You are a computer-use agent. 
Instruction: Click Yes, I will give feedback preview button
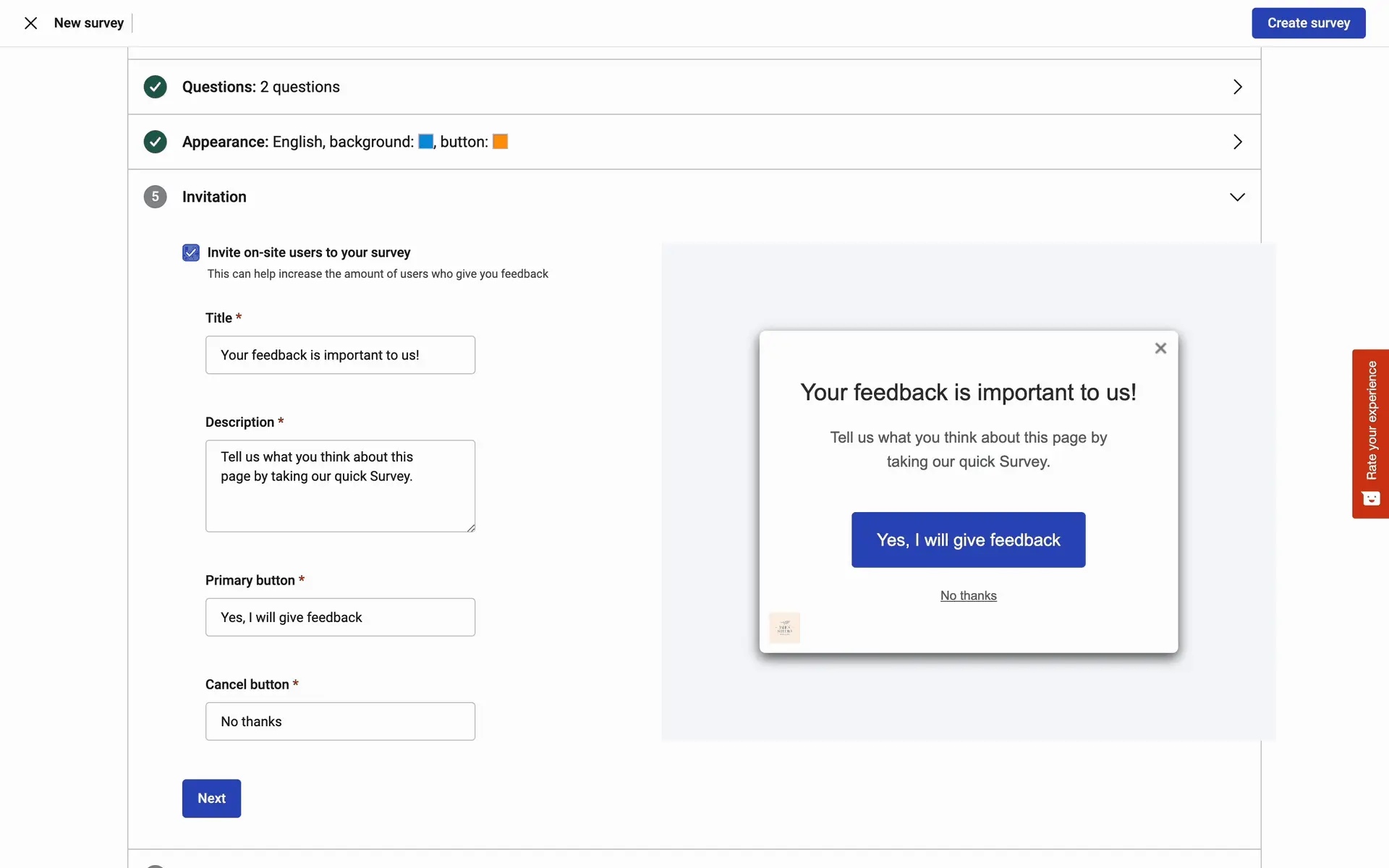pos(968,540)
